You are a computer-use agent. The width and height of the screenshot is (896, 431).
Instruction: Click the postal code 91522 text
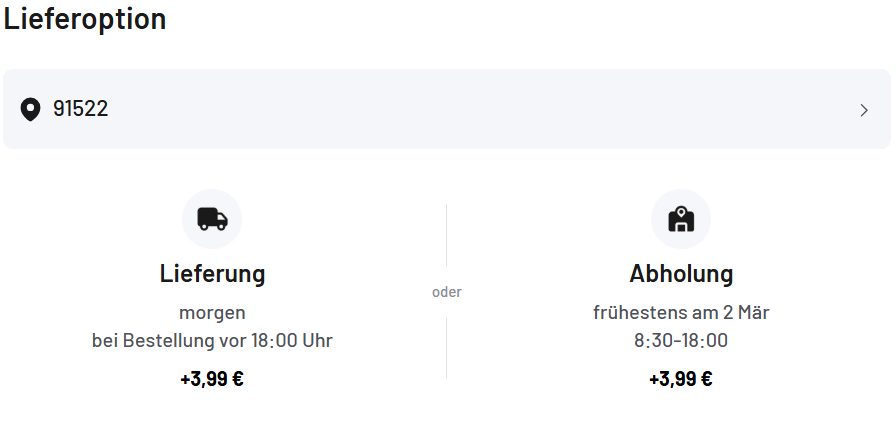pyautogui.click(x=81, y=109)
